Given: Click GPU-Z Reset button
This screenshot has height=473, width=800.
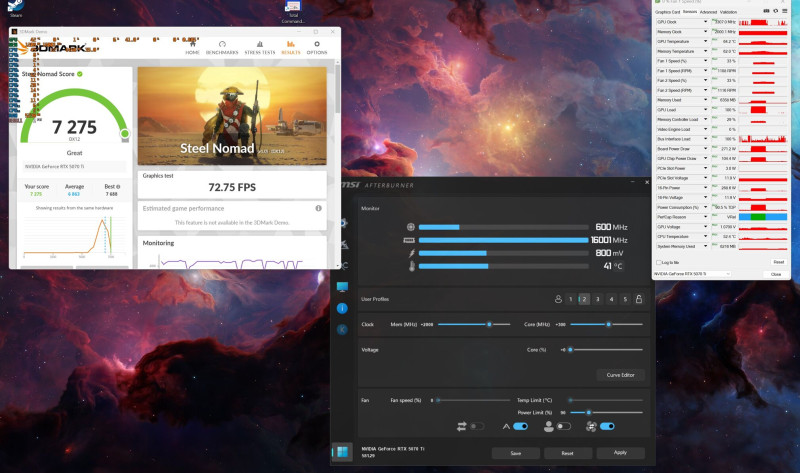Looking at the screenshot, I should pos(778,262).
